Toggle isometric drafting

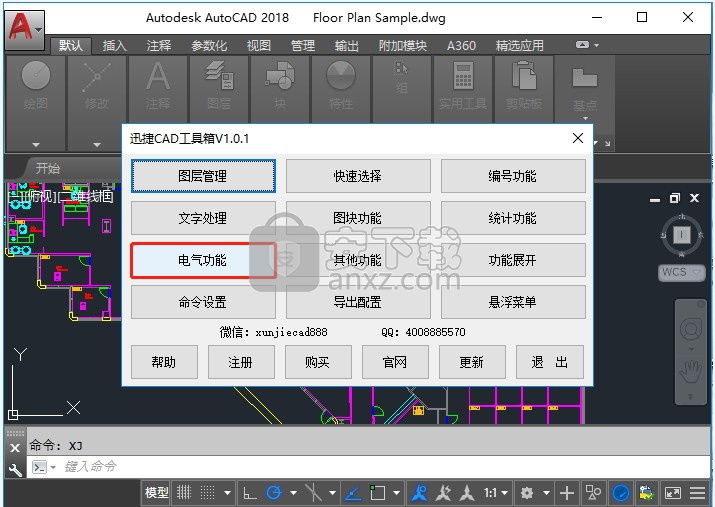(x=313, y=493)
